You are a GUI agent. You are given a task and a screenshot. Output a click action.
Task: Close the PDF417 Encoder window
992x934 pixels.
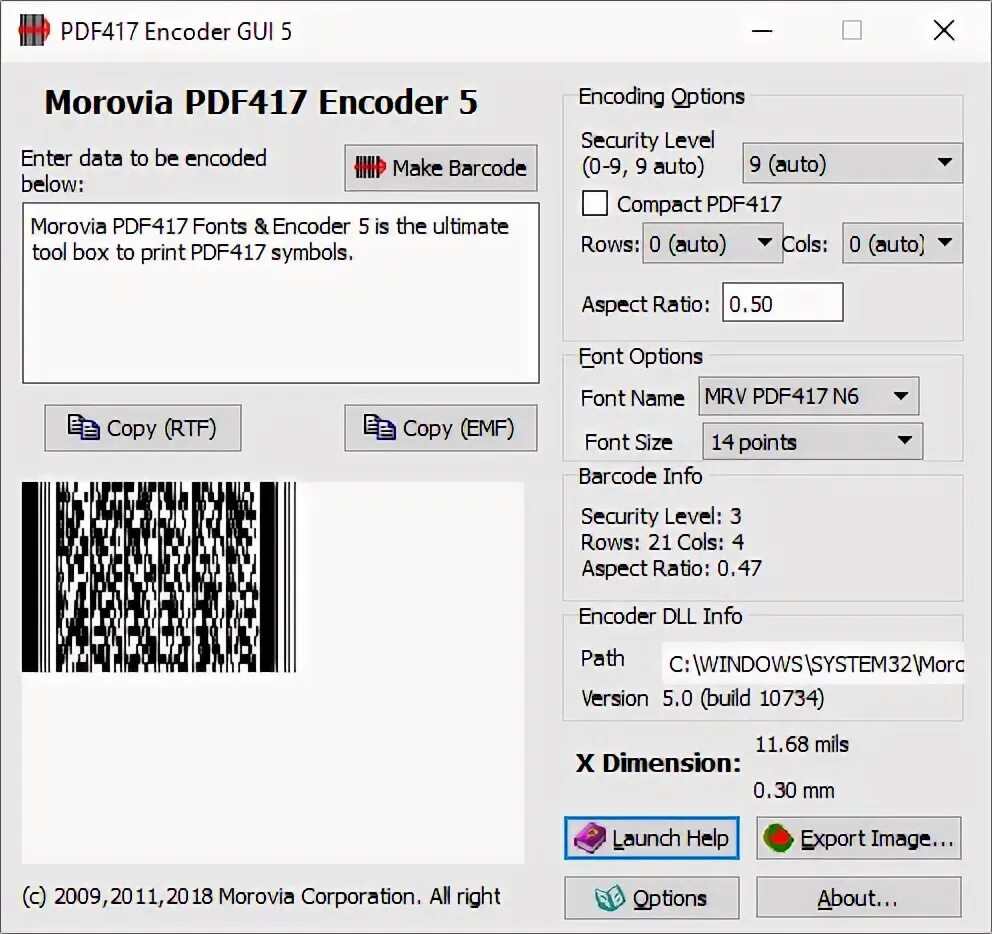(944, 30)
